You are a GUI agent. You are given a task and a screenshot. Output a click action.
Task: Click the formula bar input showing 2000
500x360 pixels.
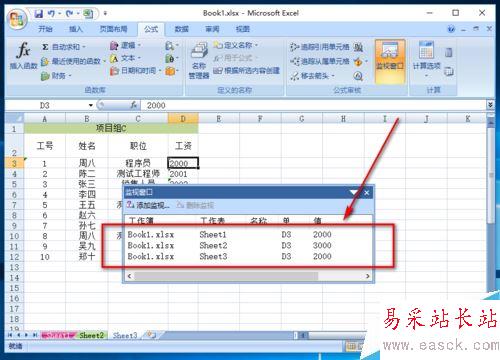coord(313,105)
